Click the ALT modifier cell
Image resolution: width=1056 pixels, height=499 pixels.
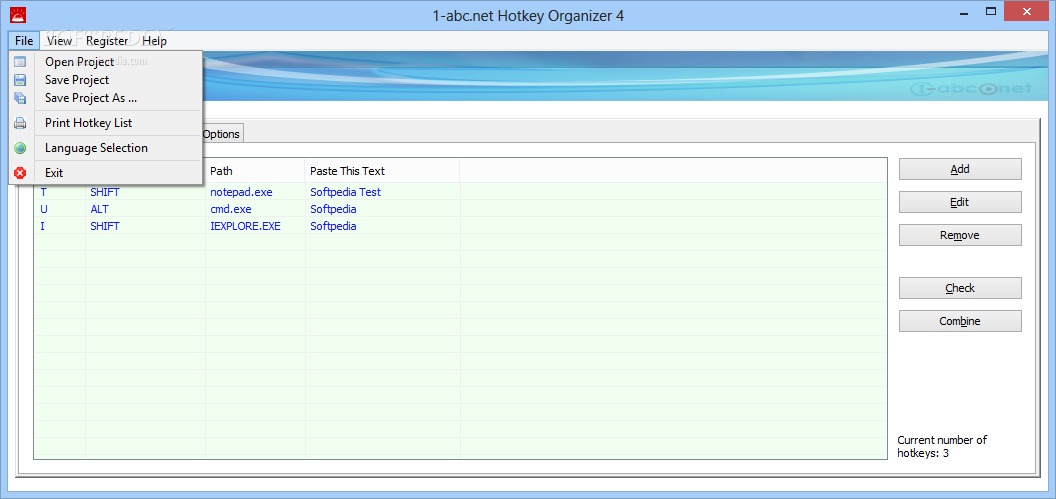click(99, 209)
